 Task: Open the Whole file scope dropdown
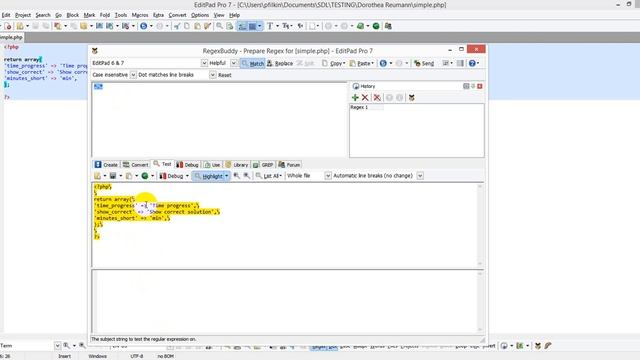click(x=328, y=176)
